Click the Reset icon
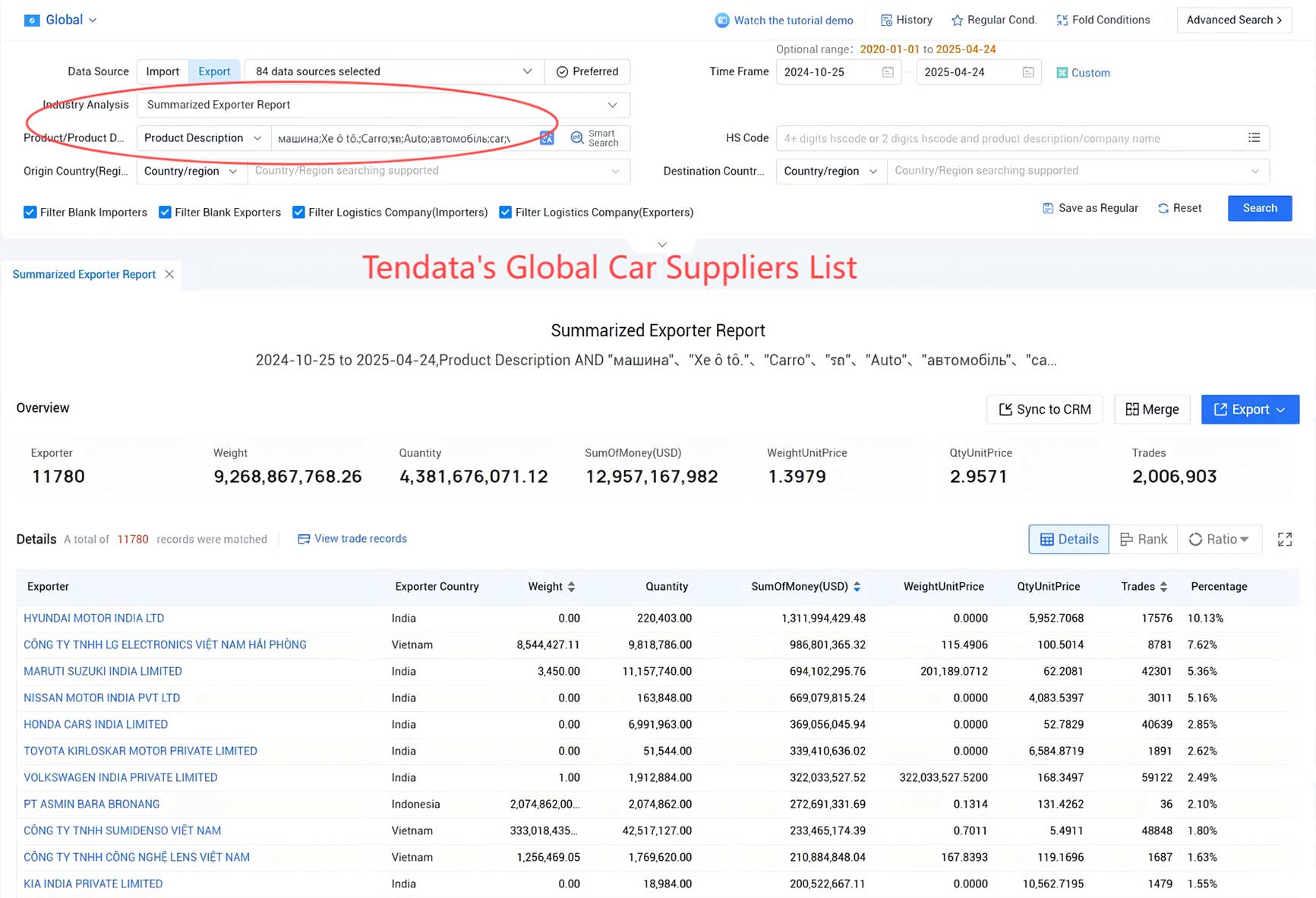 pyautogui.click(x=1163, y=208)
